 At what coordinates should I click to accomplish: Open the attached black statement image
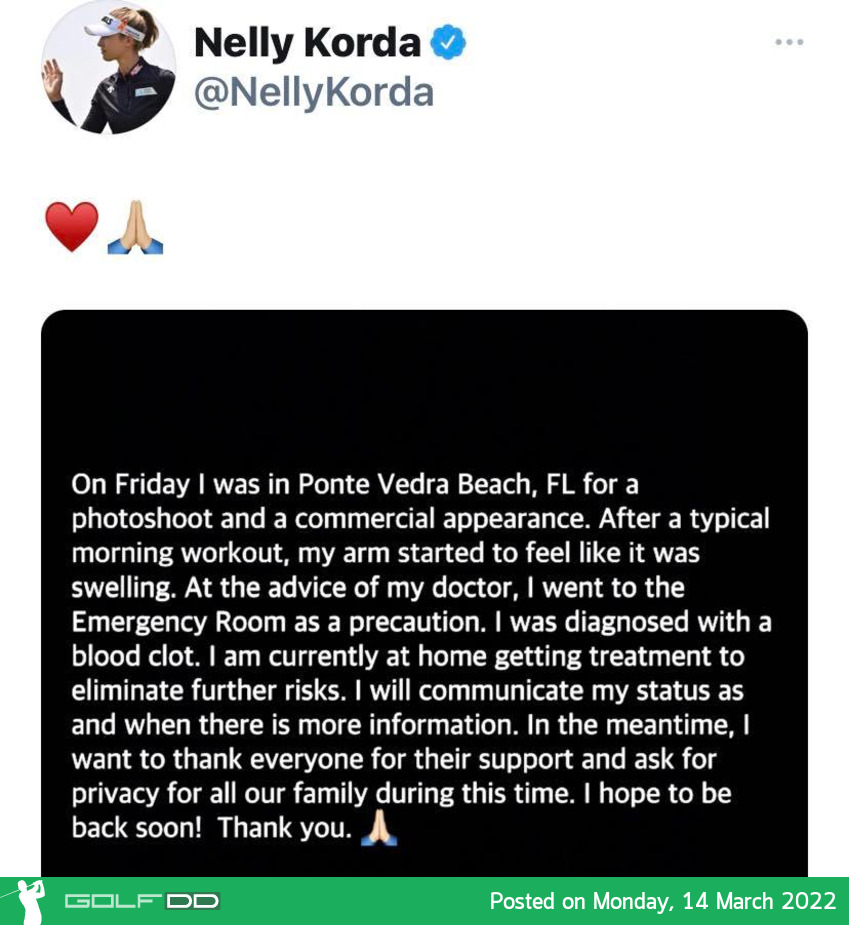click(x=424, y=593)
